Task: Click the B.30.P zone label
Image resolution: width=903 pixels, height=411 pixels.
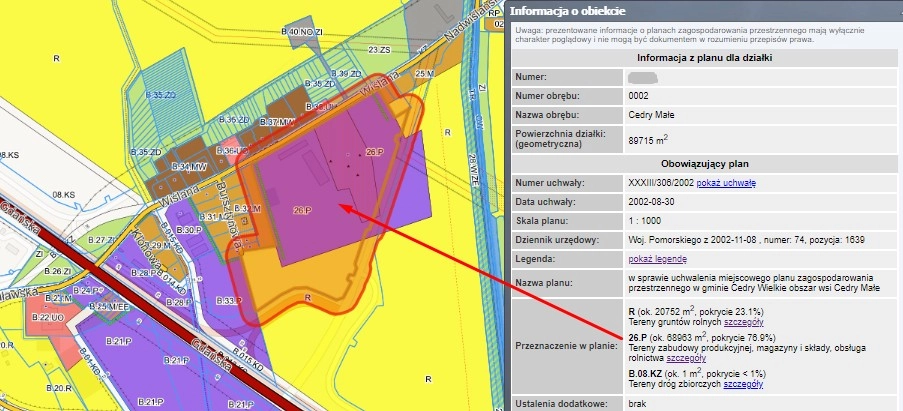Action: click(x=187, y=230)
